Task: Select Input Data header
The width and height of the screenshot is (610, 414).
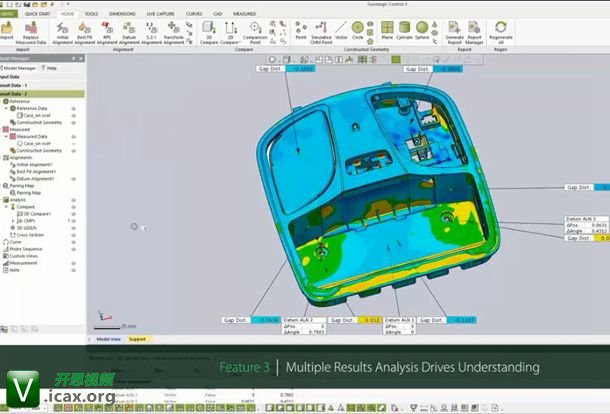Action: point(42,77)
